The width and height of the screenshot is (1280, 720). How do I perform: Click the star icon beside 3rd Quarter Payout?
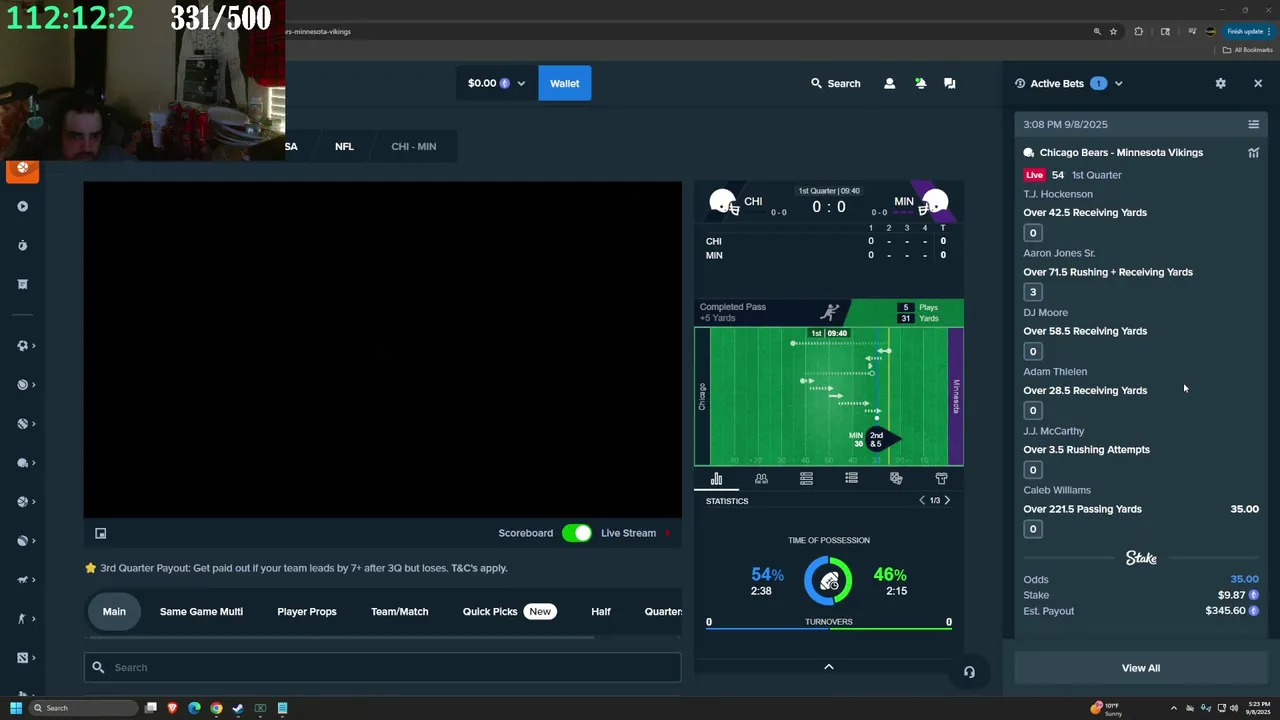[90, 568]
